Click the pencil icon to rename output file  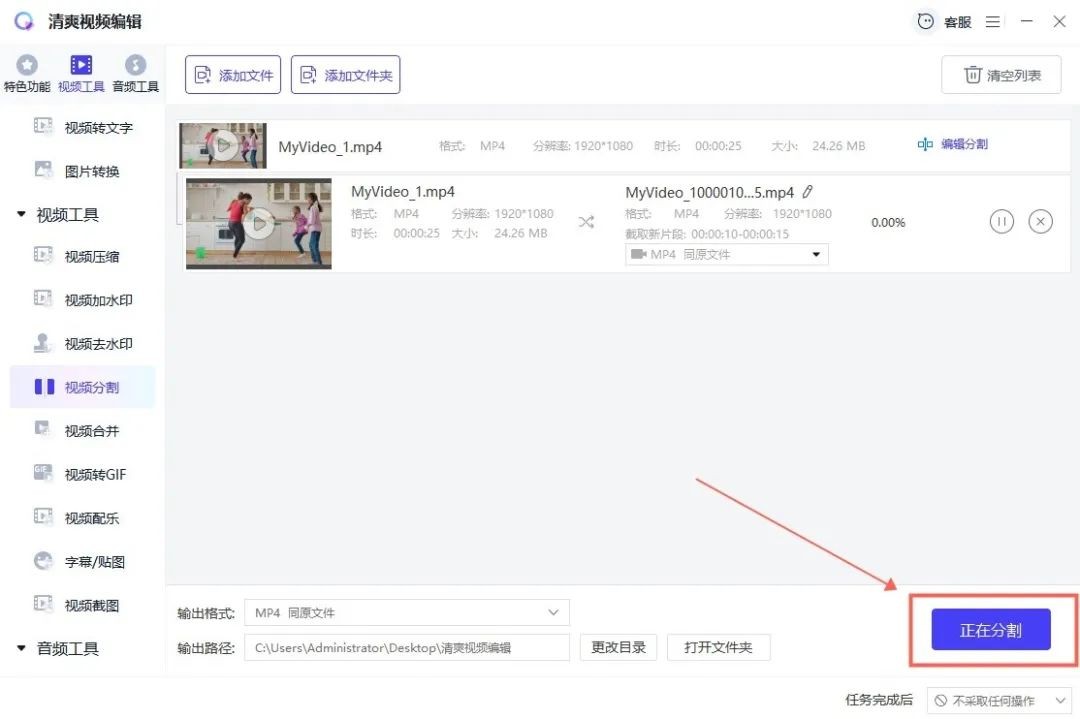[808, 192]
